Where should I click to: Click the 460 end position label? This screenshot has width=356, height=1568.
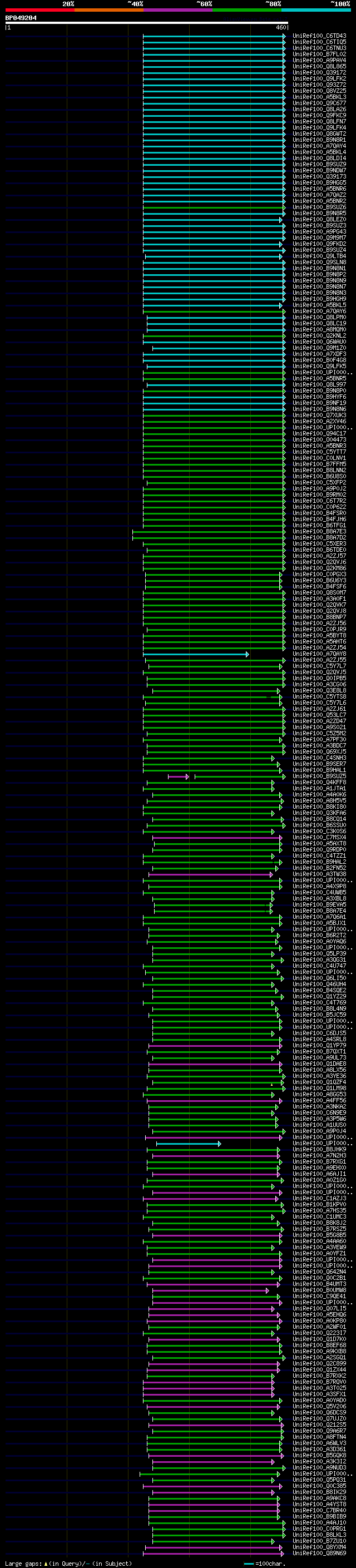[280, 27]
